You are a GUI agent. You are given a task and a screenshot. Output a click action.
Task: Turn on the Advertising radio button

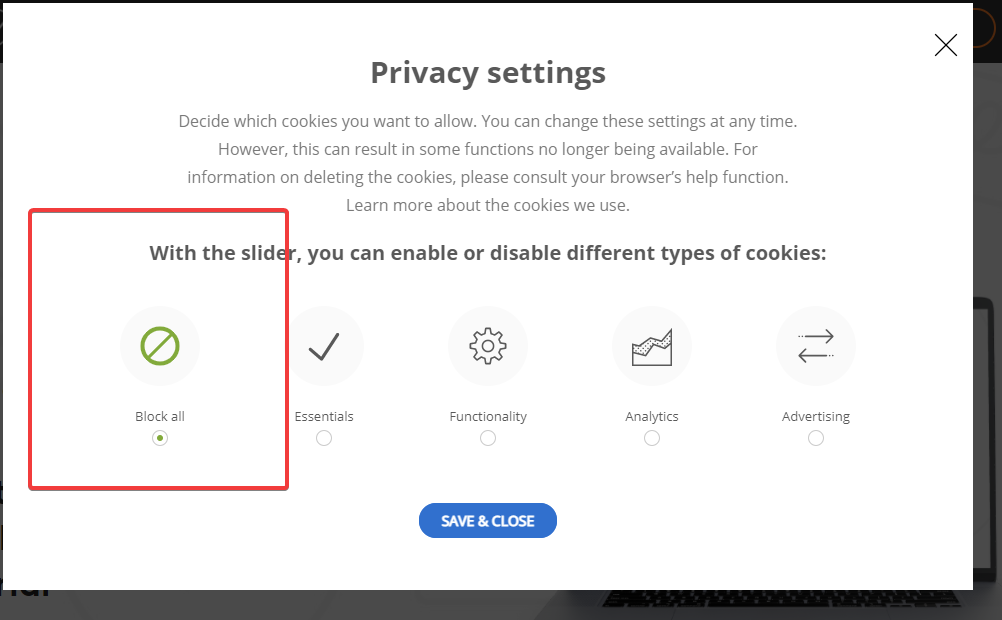tap(815, 438)
